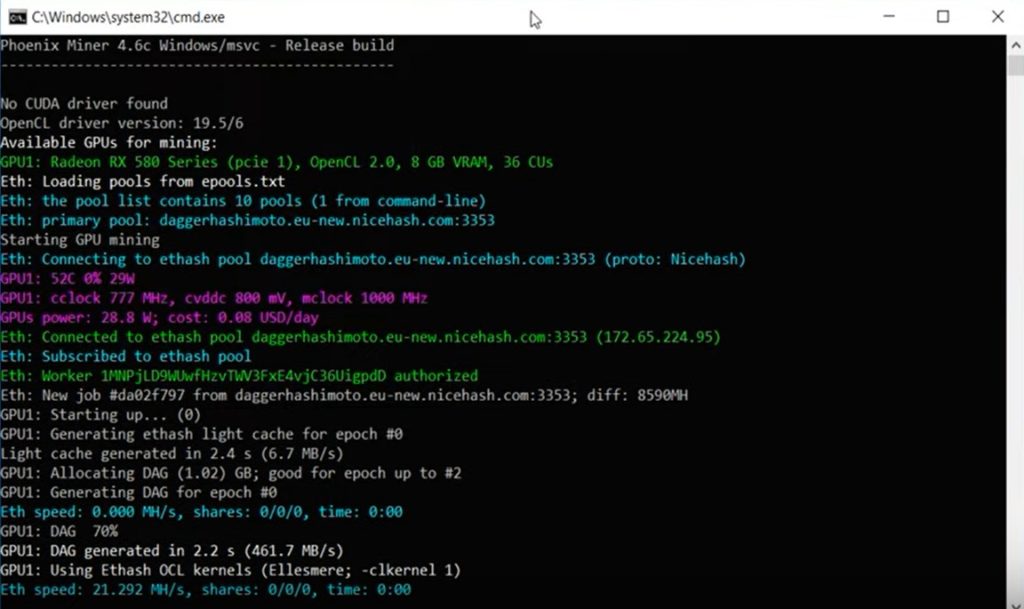Viewport: 1024px width, 609px height.
Task: Click the OpenCL driver version line
Action: [x=121, y=123]
